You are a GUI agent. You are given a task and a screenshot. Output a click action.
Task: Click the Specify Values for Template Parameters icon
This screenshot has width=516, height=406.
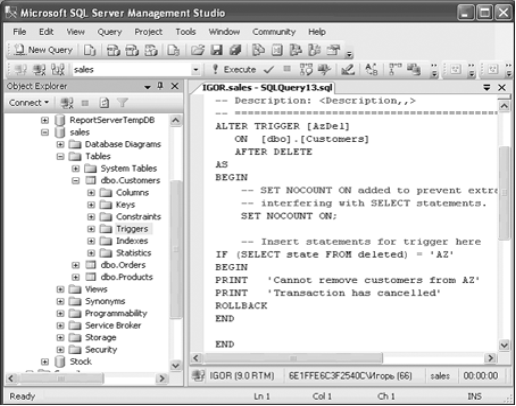[371, 69]
